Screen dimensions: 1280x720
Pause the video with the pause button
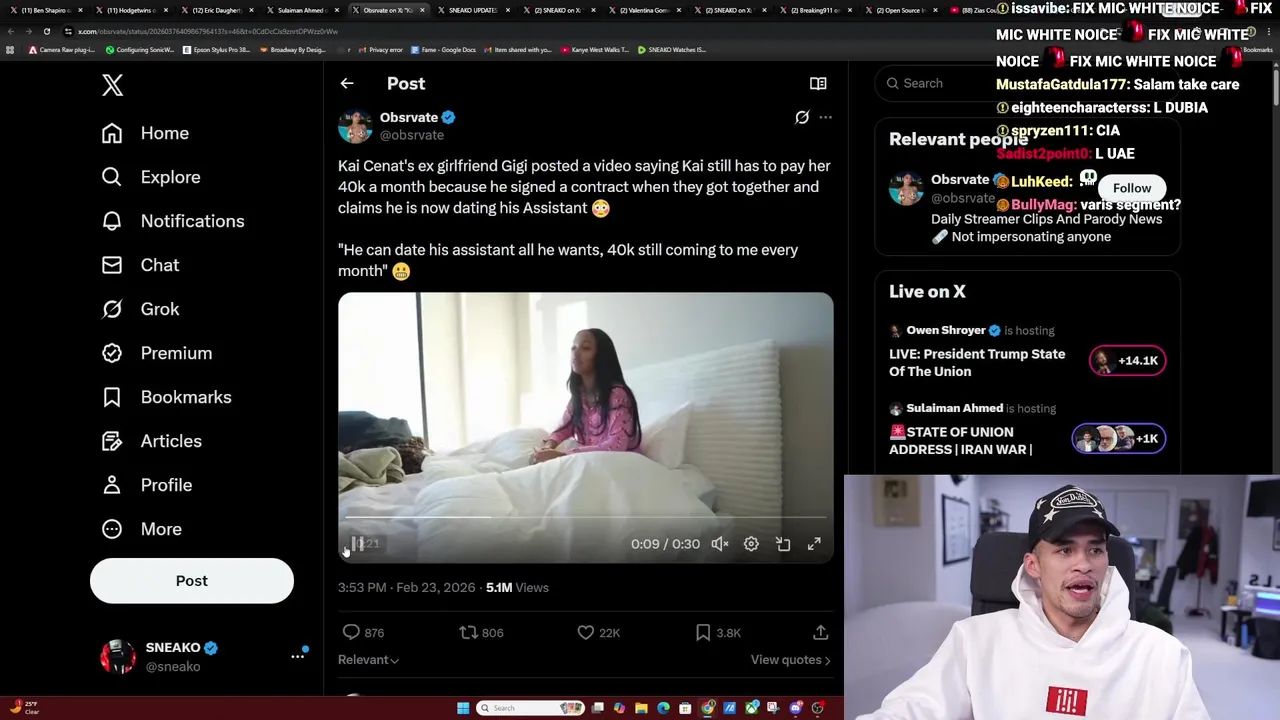[x=357, y=544]
